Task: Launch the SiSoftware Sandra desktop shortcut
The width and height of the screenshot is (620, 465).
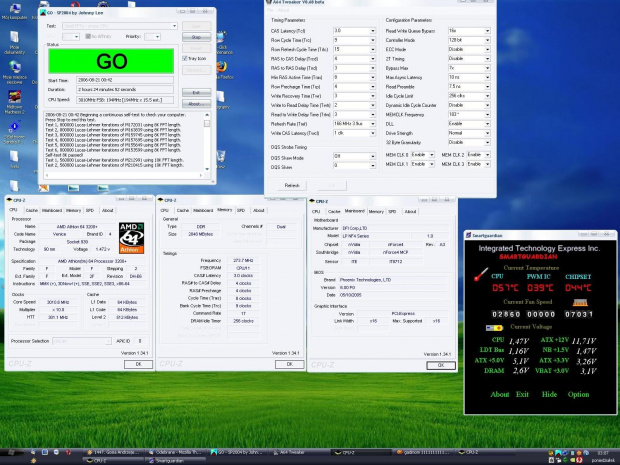Action: pyautogui.click(x=14, y=132)
